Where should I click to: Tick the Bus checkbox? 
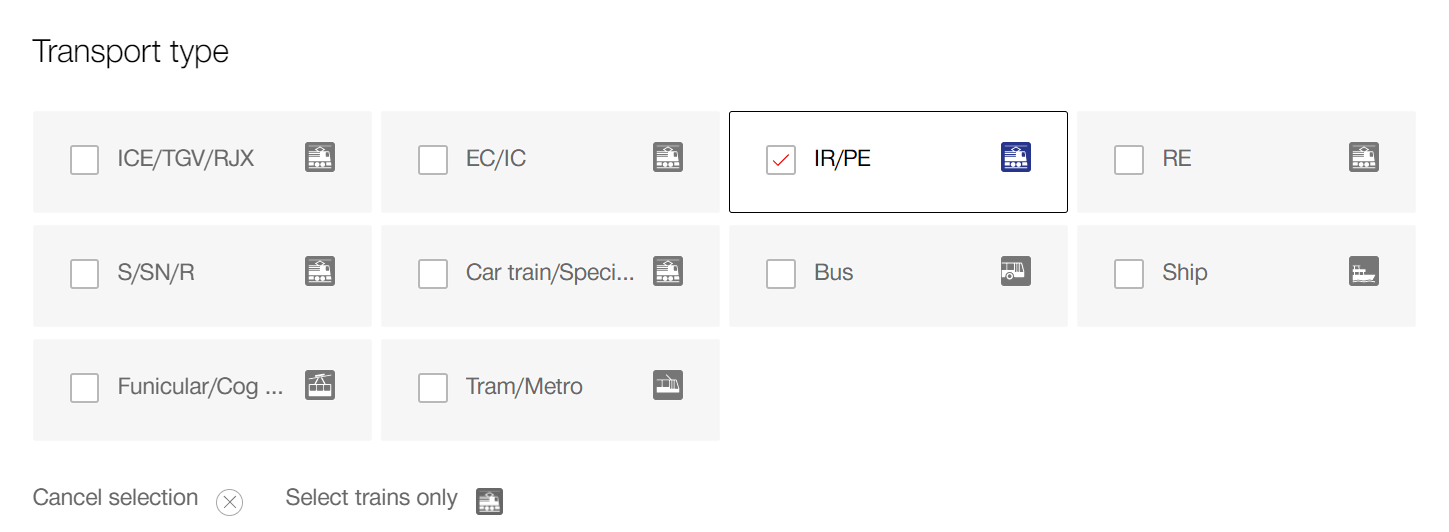pos(781,274)
